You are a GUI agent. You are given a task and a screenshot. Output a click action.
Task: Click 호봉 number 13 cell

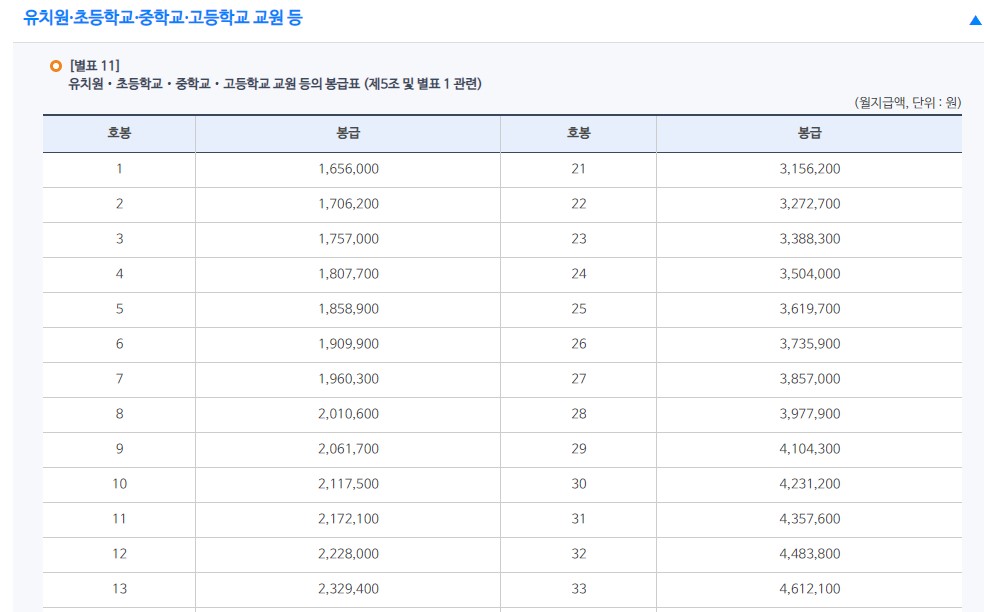coord(119,589)
